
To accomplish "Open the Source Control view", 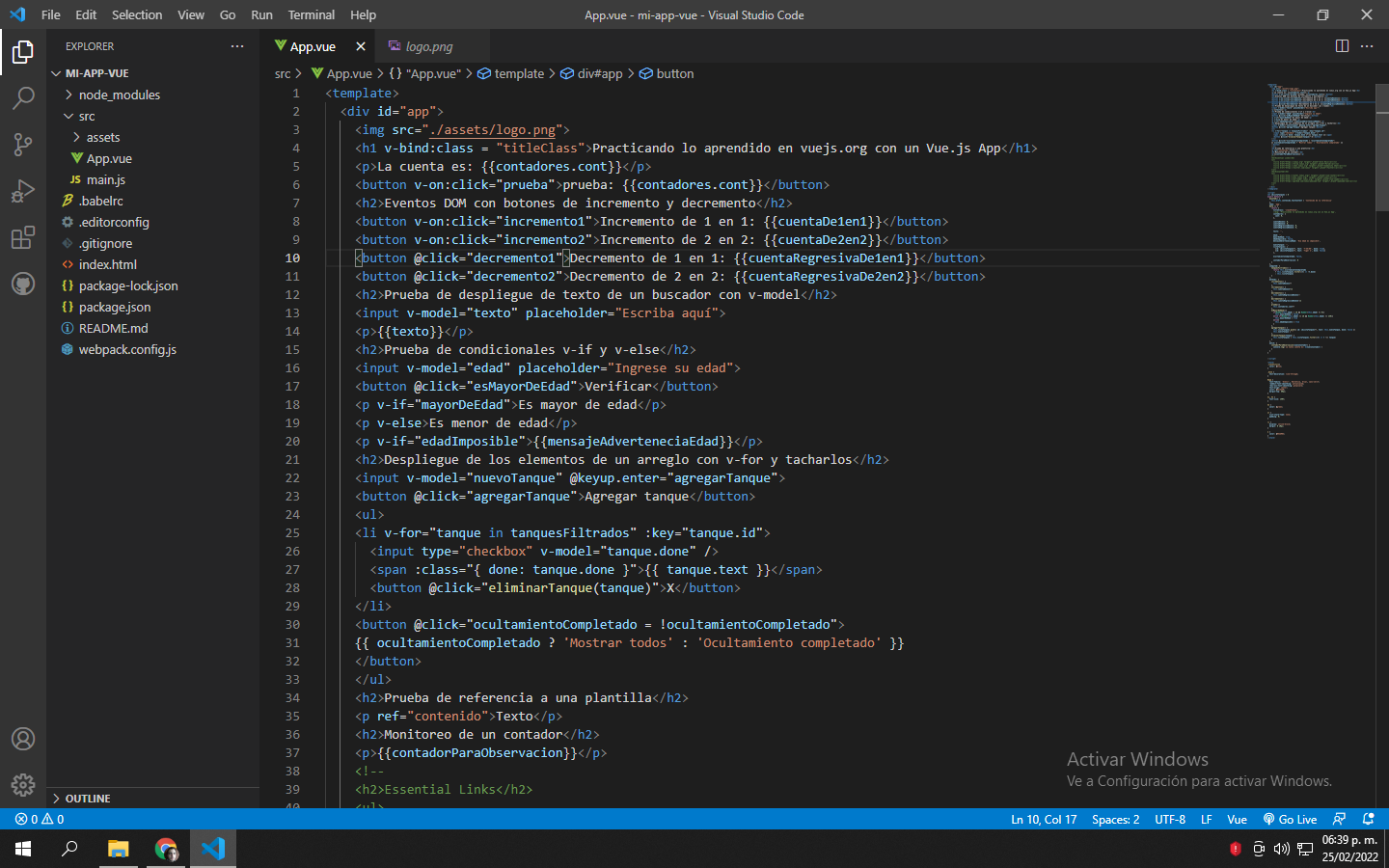I will pos(23,145).
